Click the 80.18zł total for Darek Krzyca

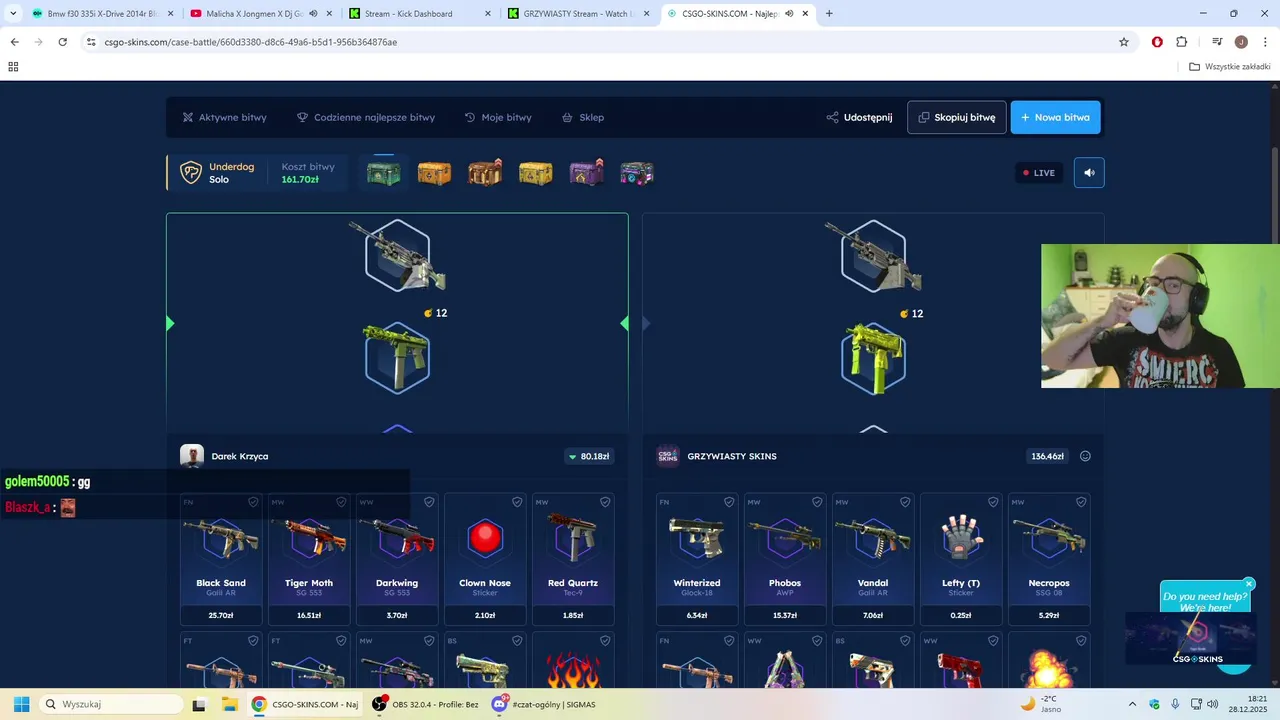(x=589, y=456)
